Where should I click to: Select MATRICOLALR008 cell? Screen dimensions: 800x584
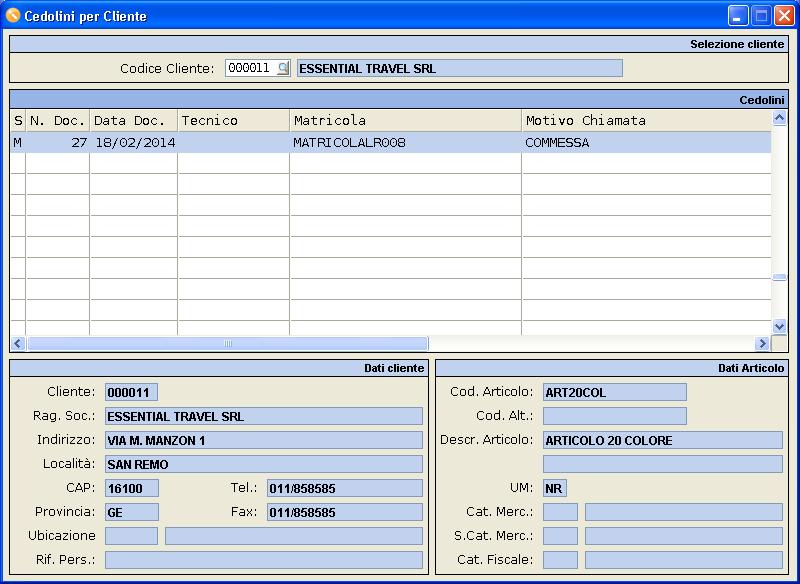pyautogui.click(x=406, y=143)
